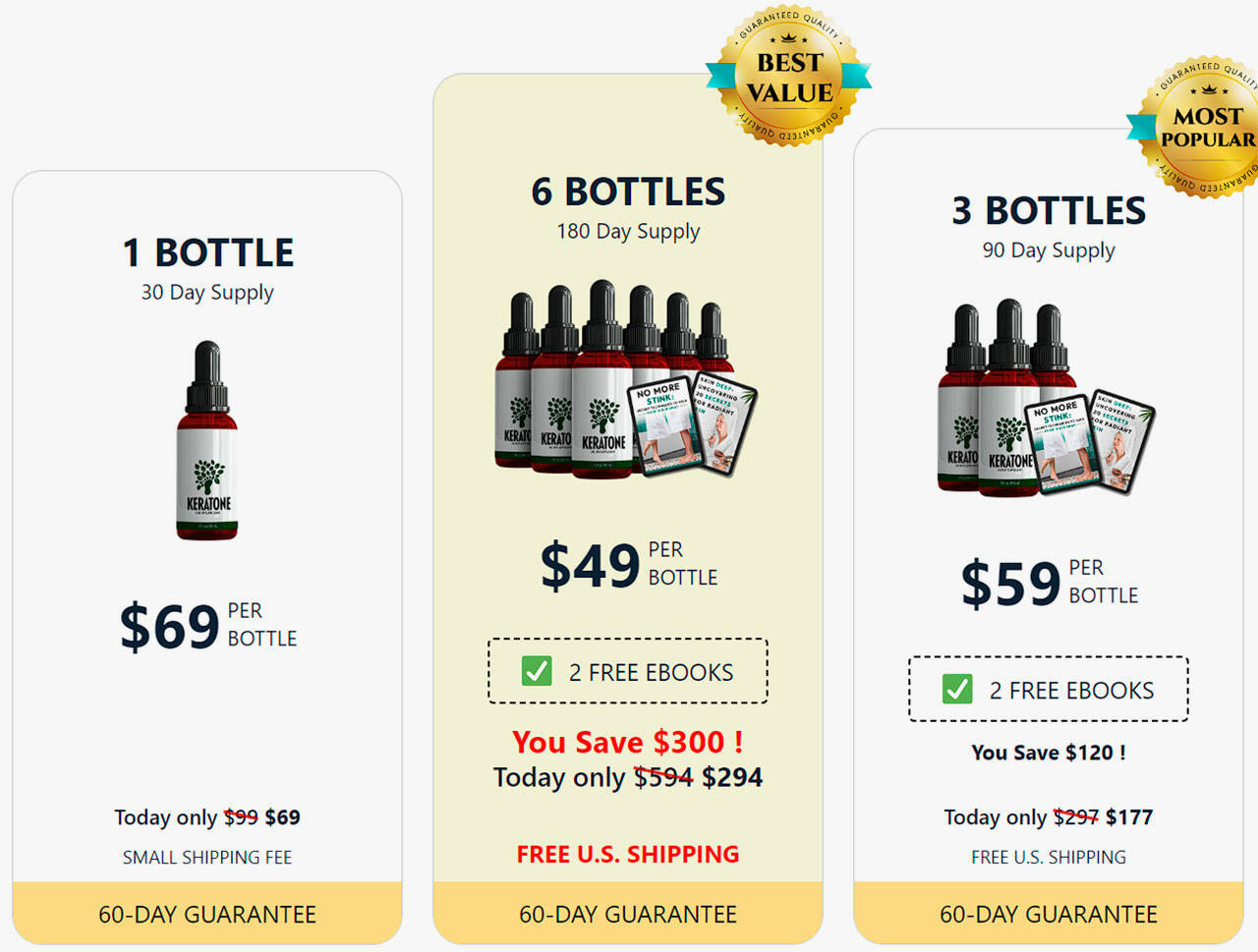
Task: Click the $59 per bottle price
Action: [x=1050, y=583]
